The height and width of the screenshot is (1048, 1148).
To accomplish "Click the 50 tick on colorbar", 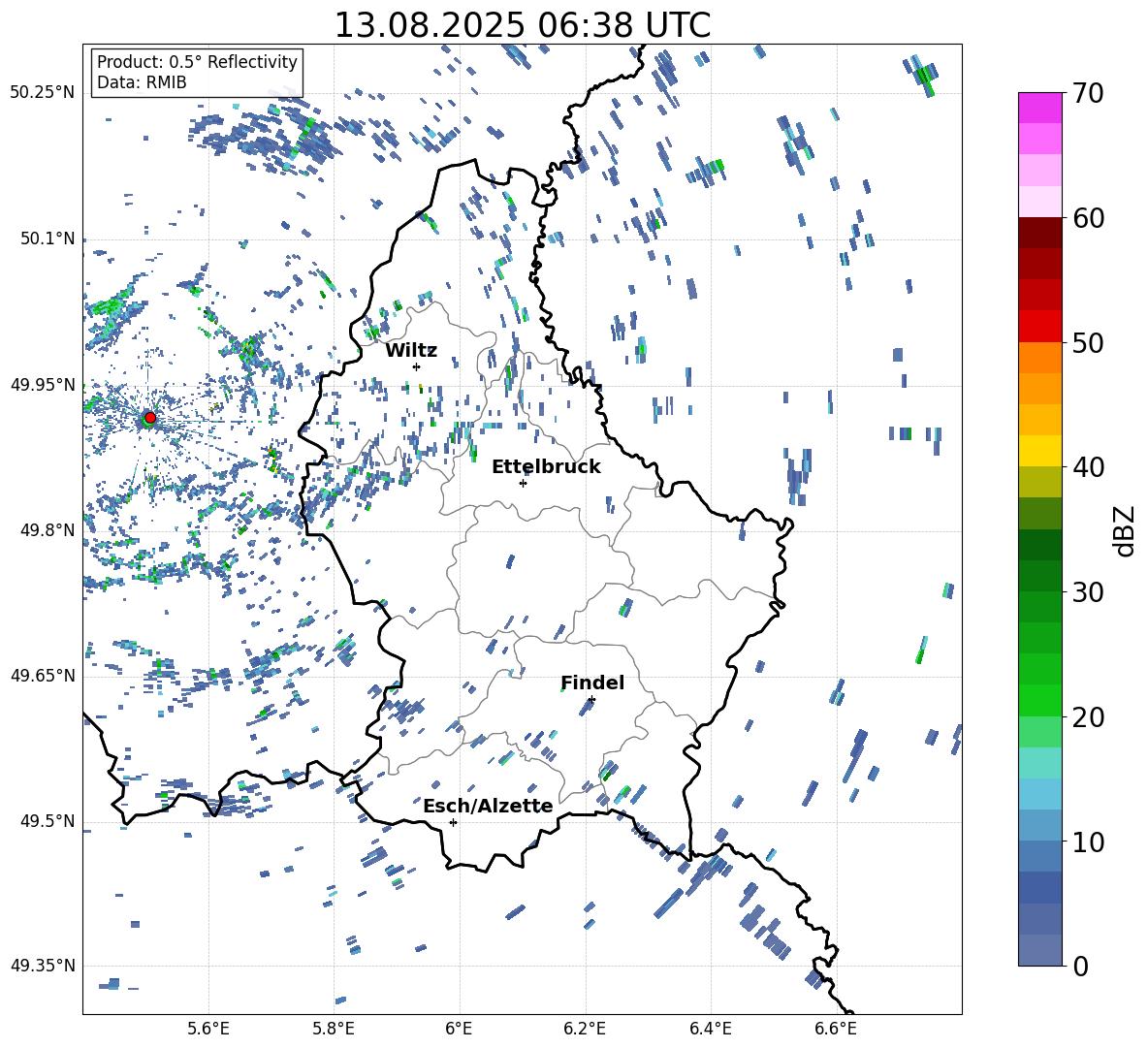I will [x=1088, y=342].
